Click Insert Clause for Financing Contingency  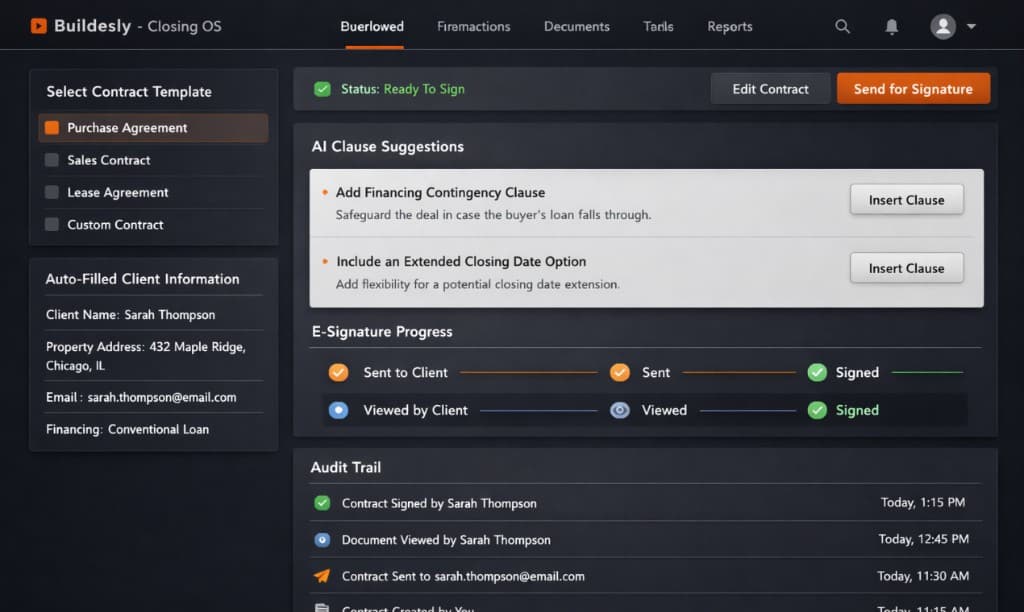pos(905,199)
